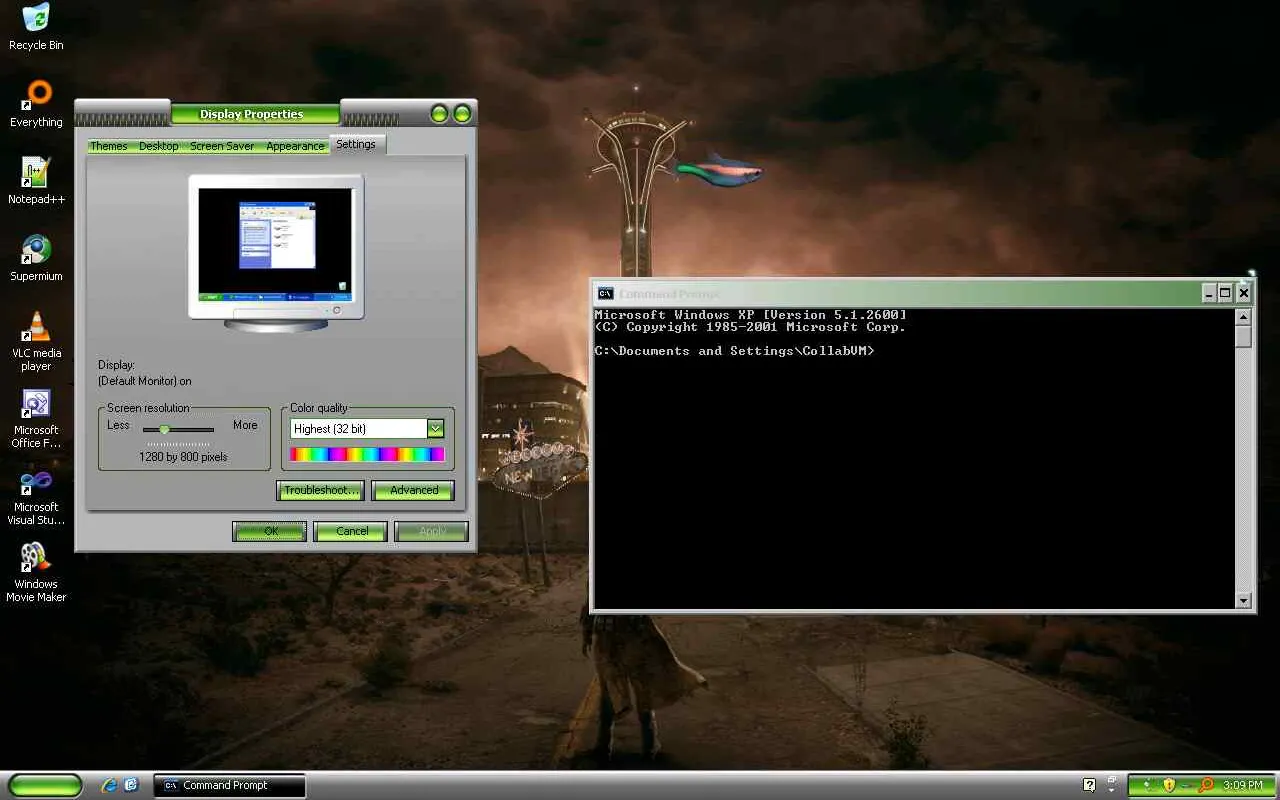
Task: Click the Screen resolution slider handle
Action: (x=164, y=429)
